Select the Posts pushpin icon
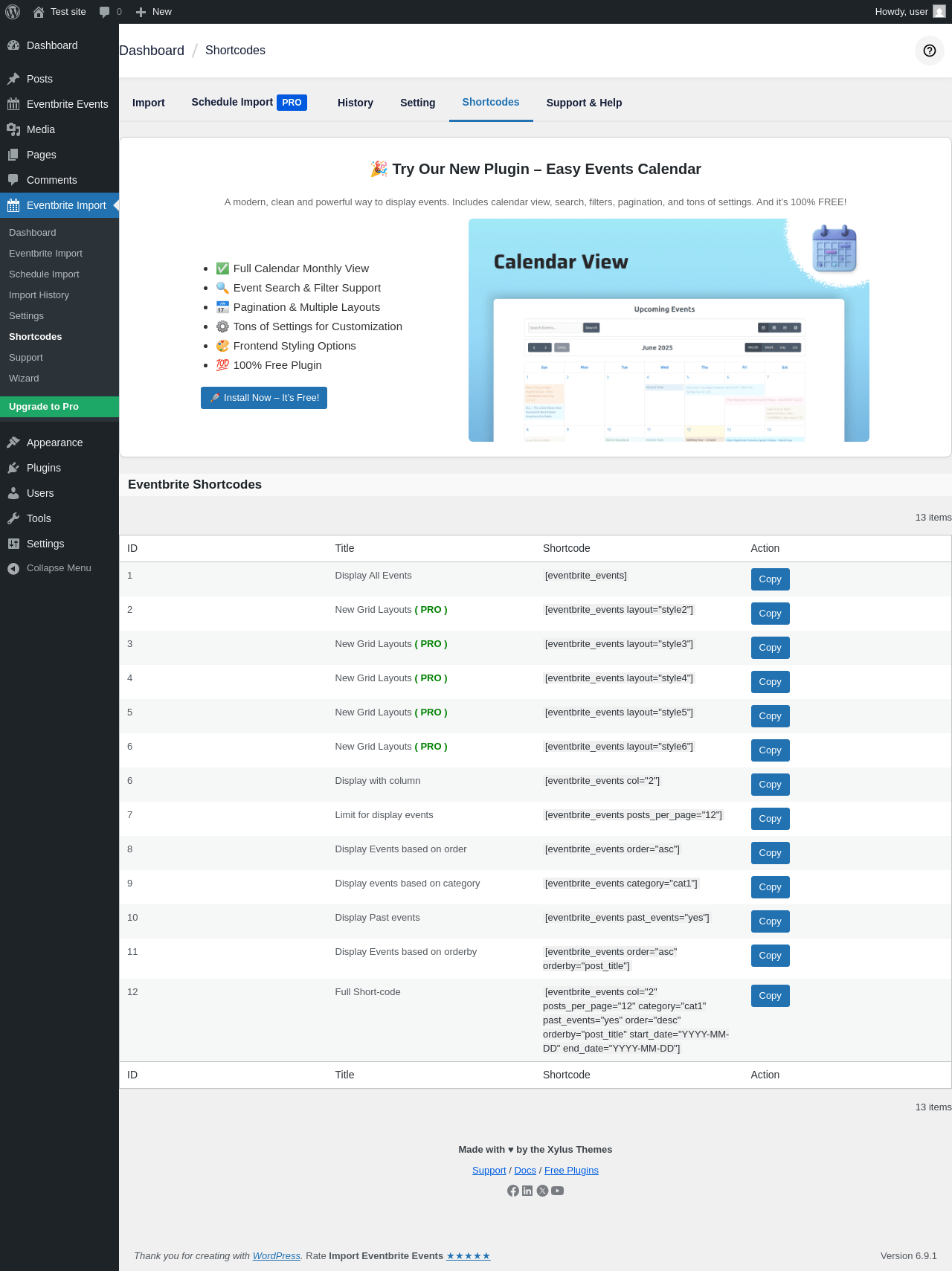Image resolution: width=952 pixels, height=1271 pixels. 13,79
